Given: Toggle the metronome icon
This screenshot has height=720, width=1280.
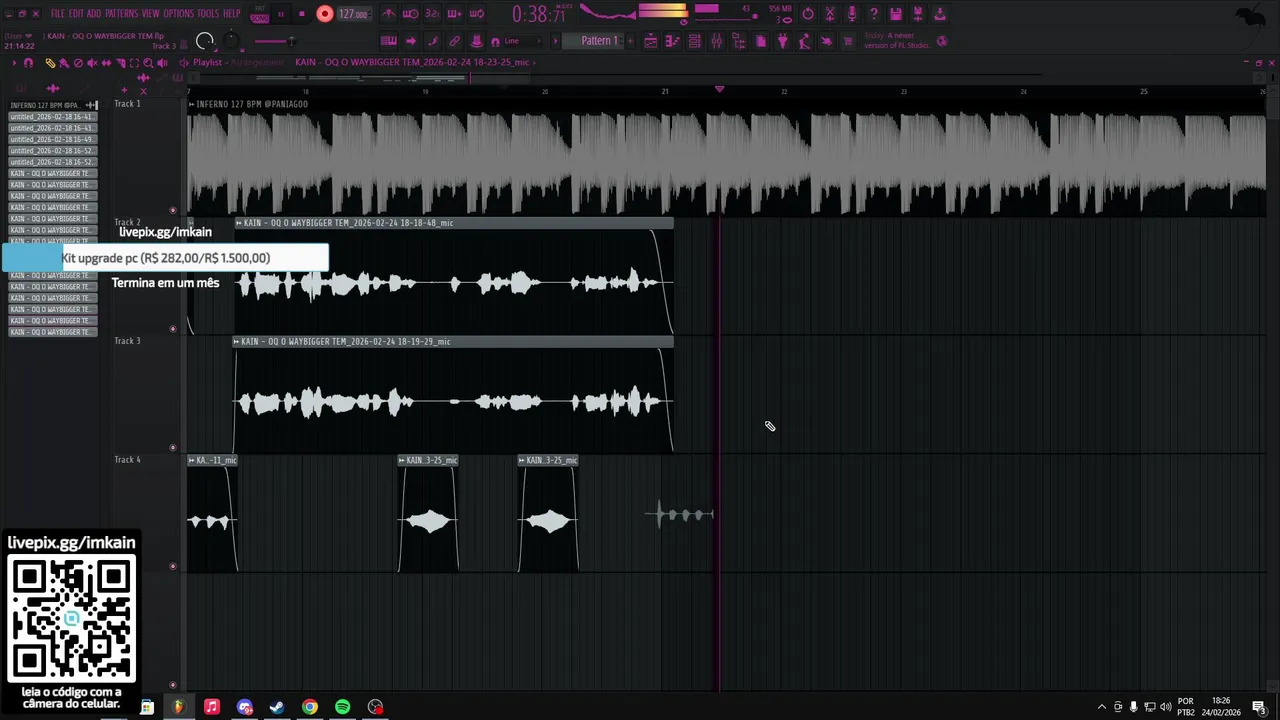Looking at the screenshot, I should tap(388, 14).
